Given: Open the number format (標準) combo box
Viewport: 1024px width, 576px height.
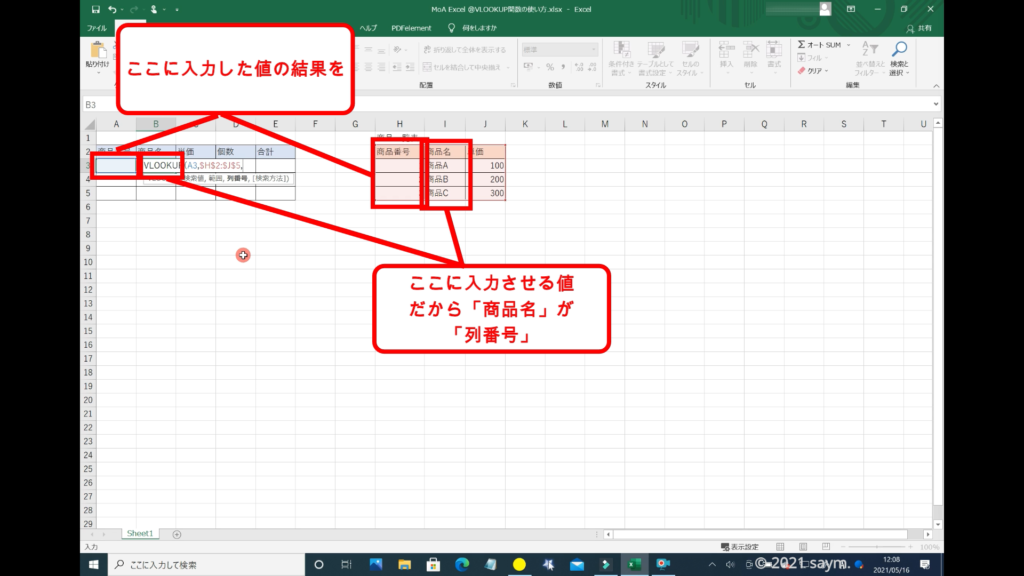Looking at the screenshot, I should [548, 49].
